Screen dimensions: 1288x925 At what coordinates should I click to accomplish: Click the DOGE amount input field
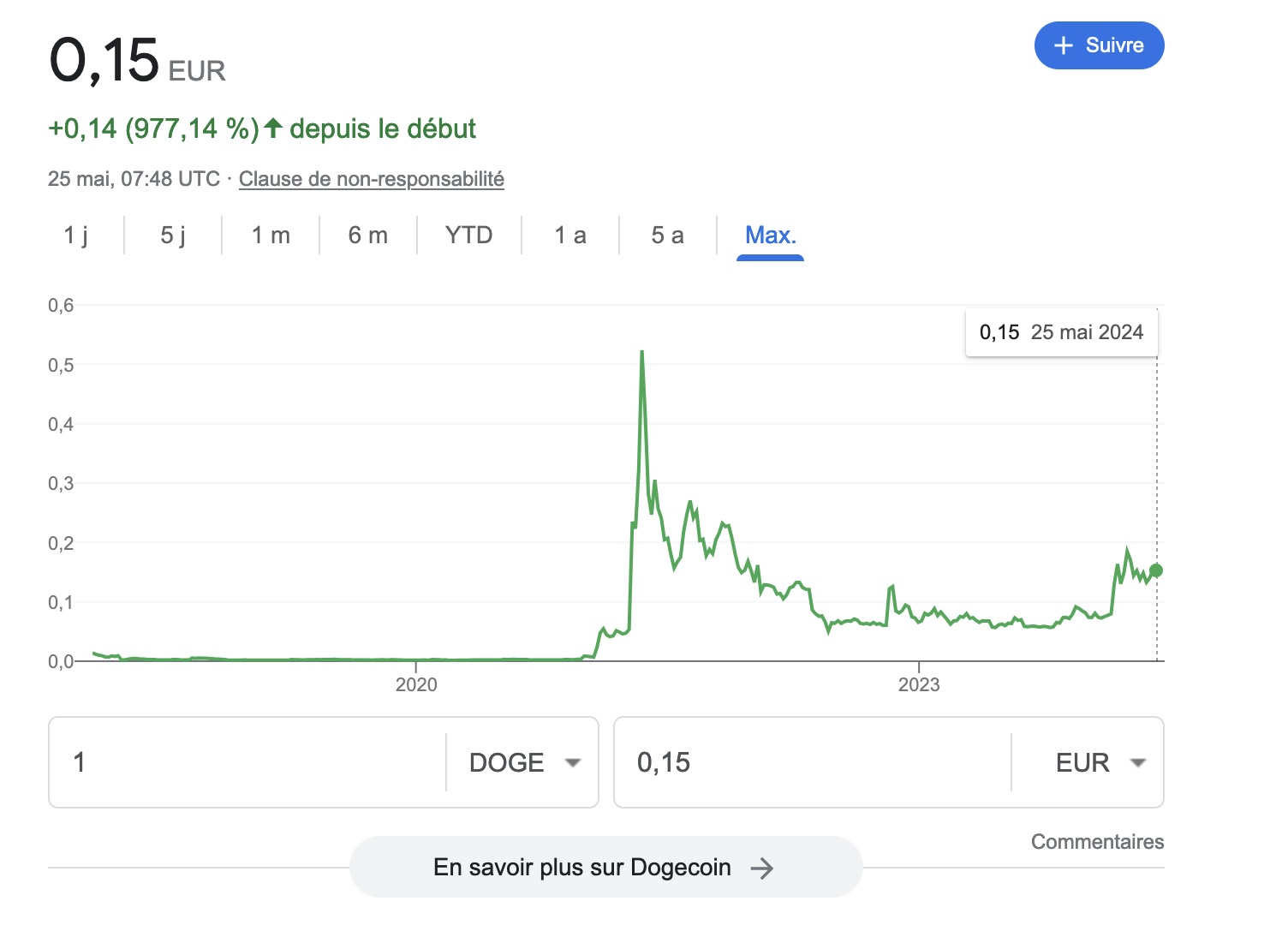coord(248,762)
